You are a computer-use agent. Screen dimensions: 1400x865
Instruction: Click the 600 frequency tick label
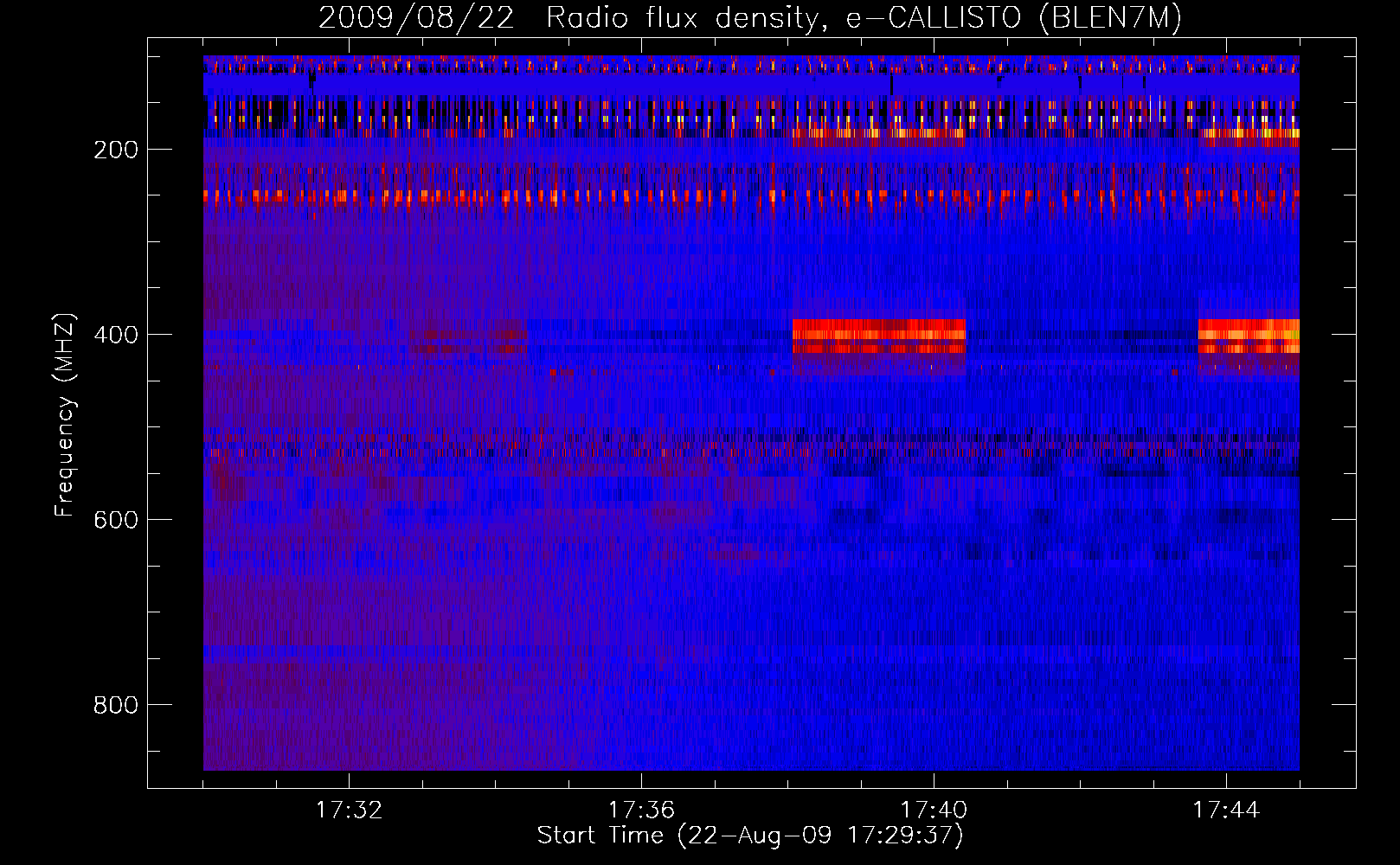point(116,520)
